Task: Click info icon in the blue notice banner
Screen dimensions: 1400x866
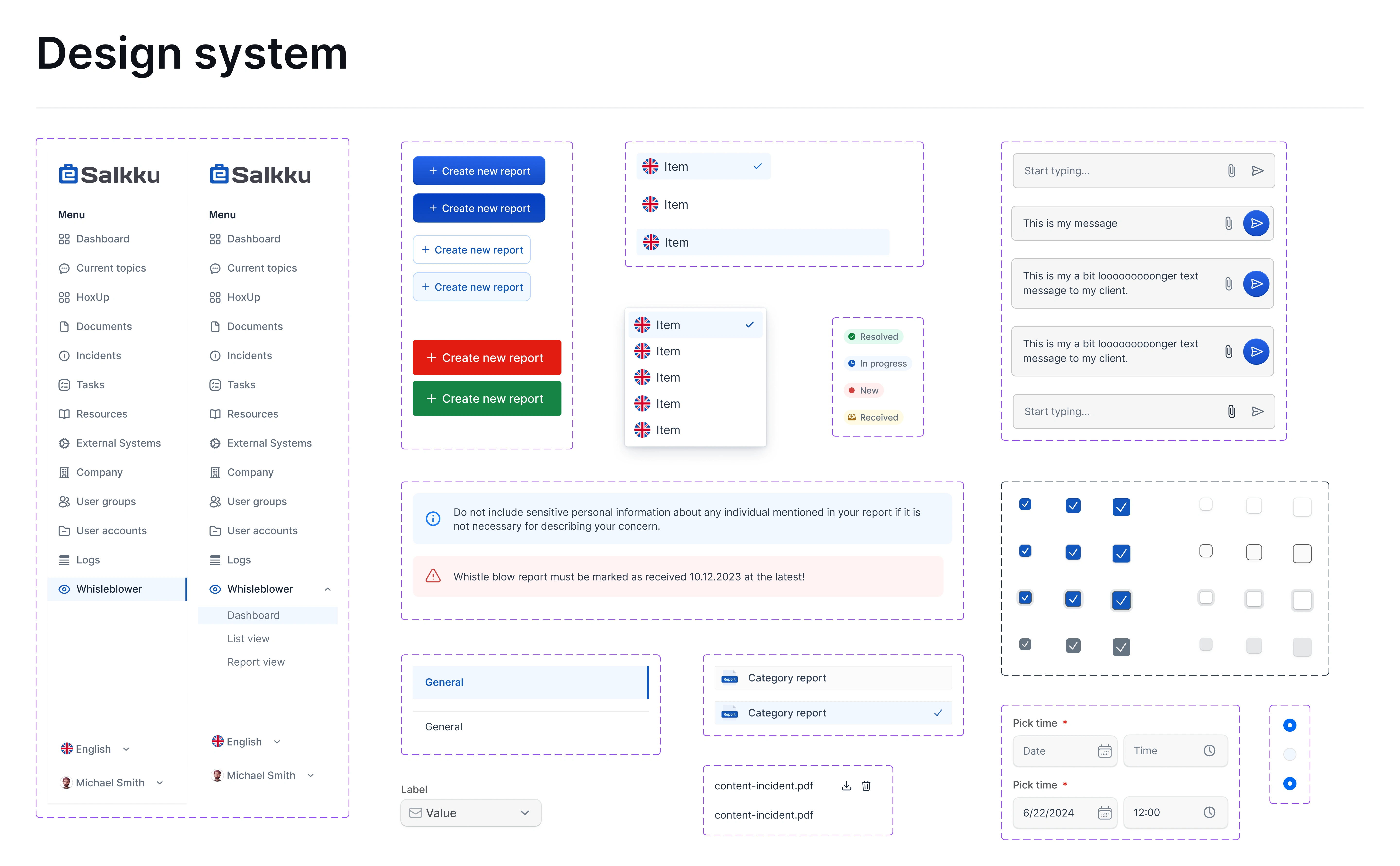Action: point(433,519)
